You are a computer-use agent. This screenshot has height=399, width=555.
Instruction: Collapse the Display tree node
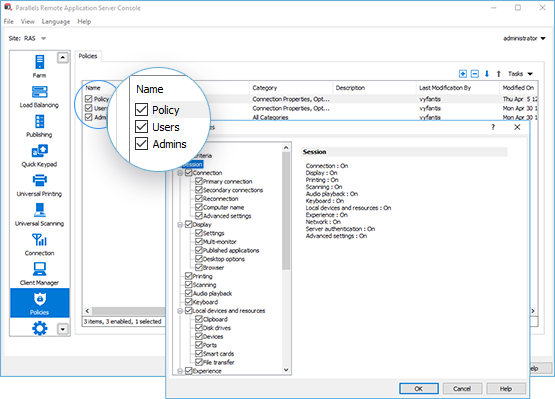click(180, 224)
